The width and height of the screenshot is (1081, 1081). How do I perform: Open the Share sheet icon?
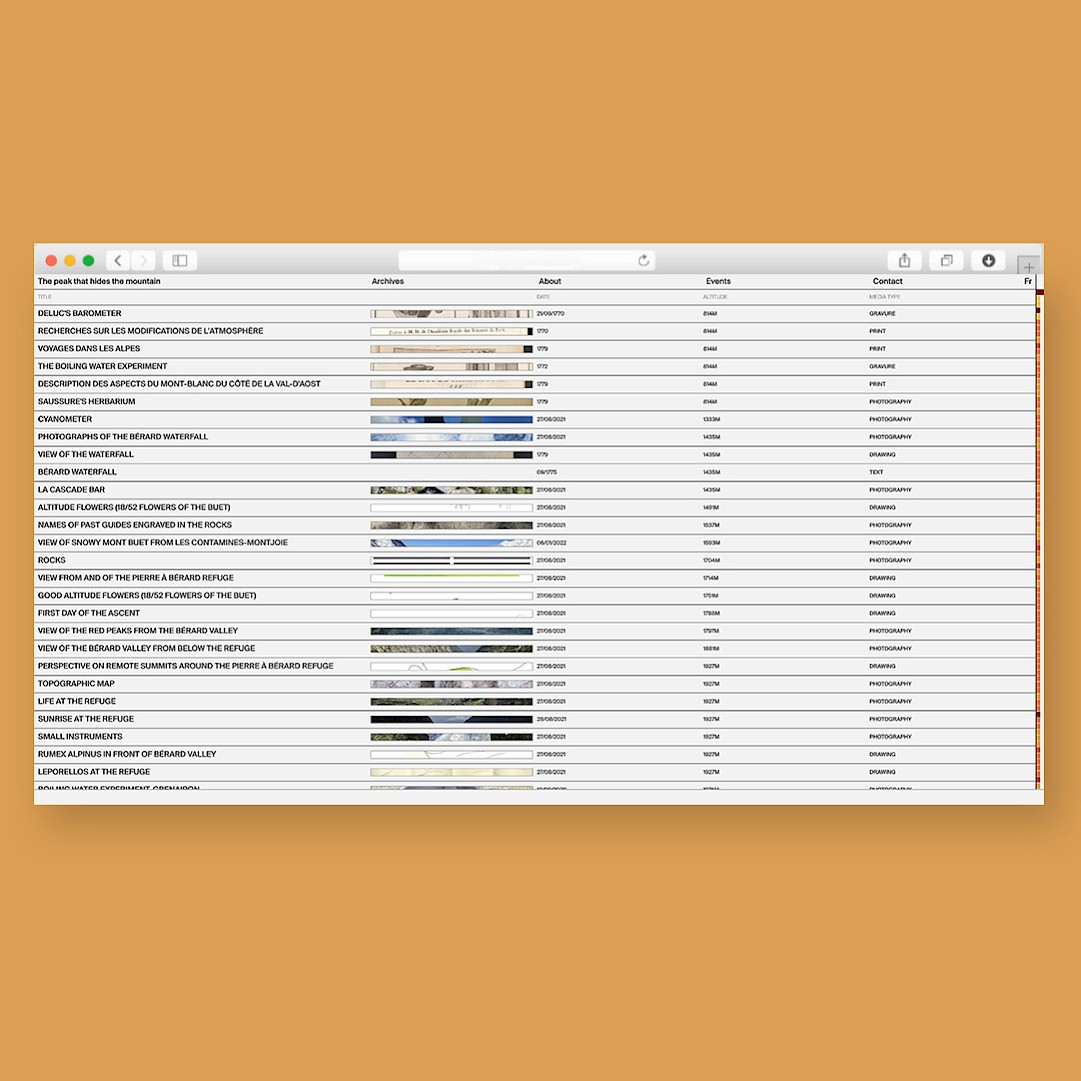(x=904, y=261)
